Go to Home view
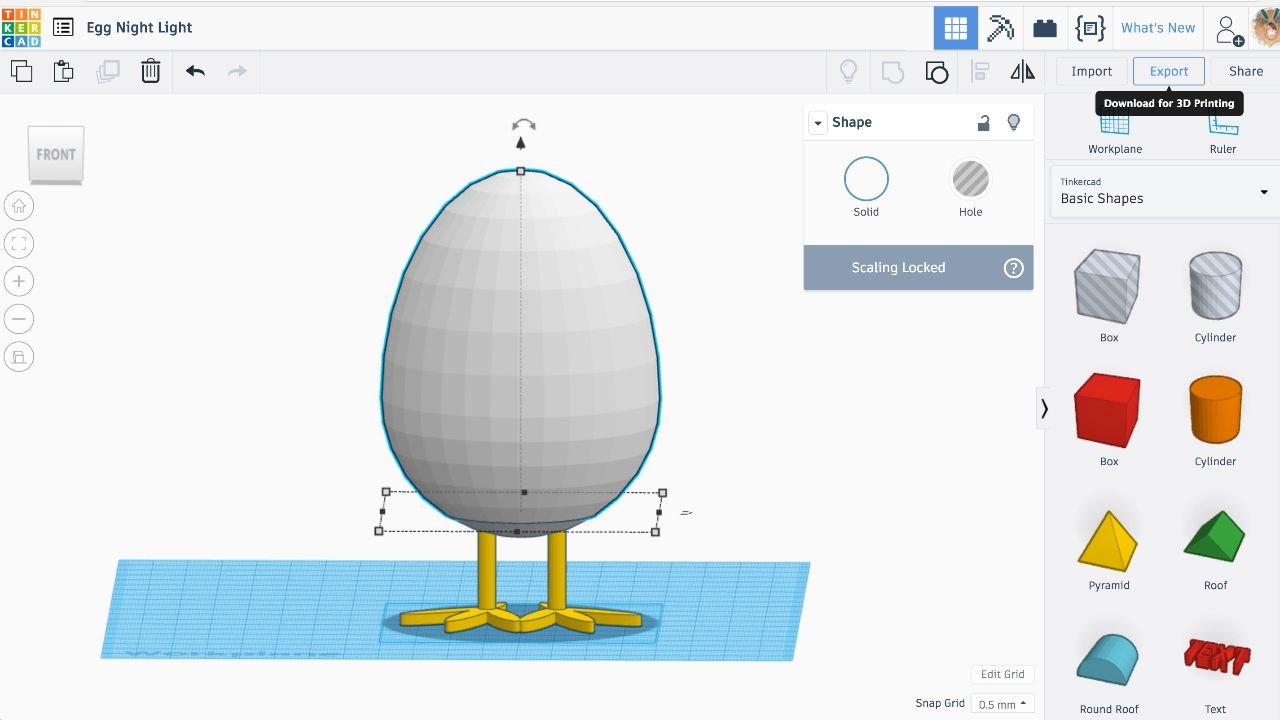The width and height of the screenshot is (1280, 720). (x=19, y=206)
